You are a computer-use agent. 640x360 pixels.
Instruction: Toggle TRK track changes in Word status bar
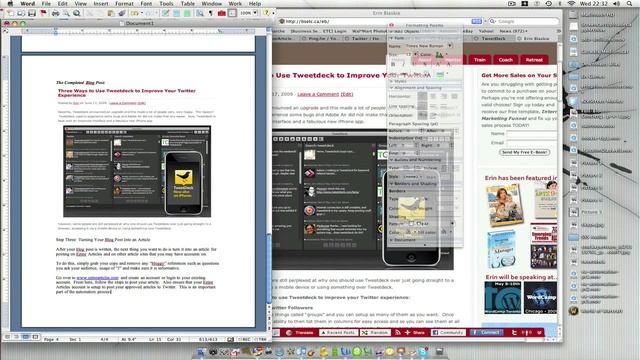[x=261, y=339]
